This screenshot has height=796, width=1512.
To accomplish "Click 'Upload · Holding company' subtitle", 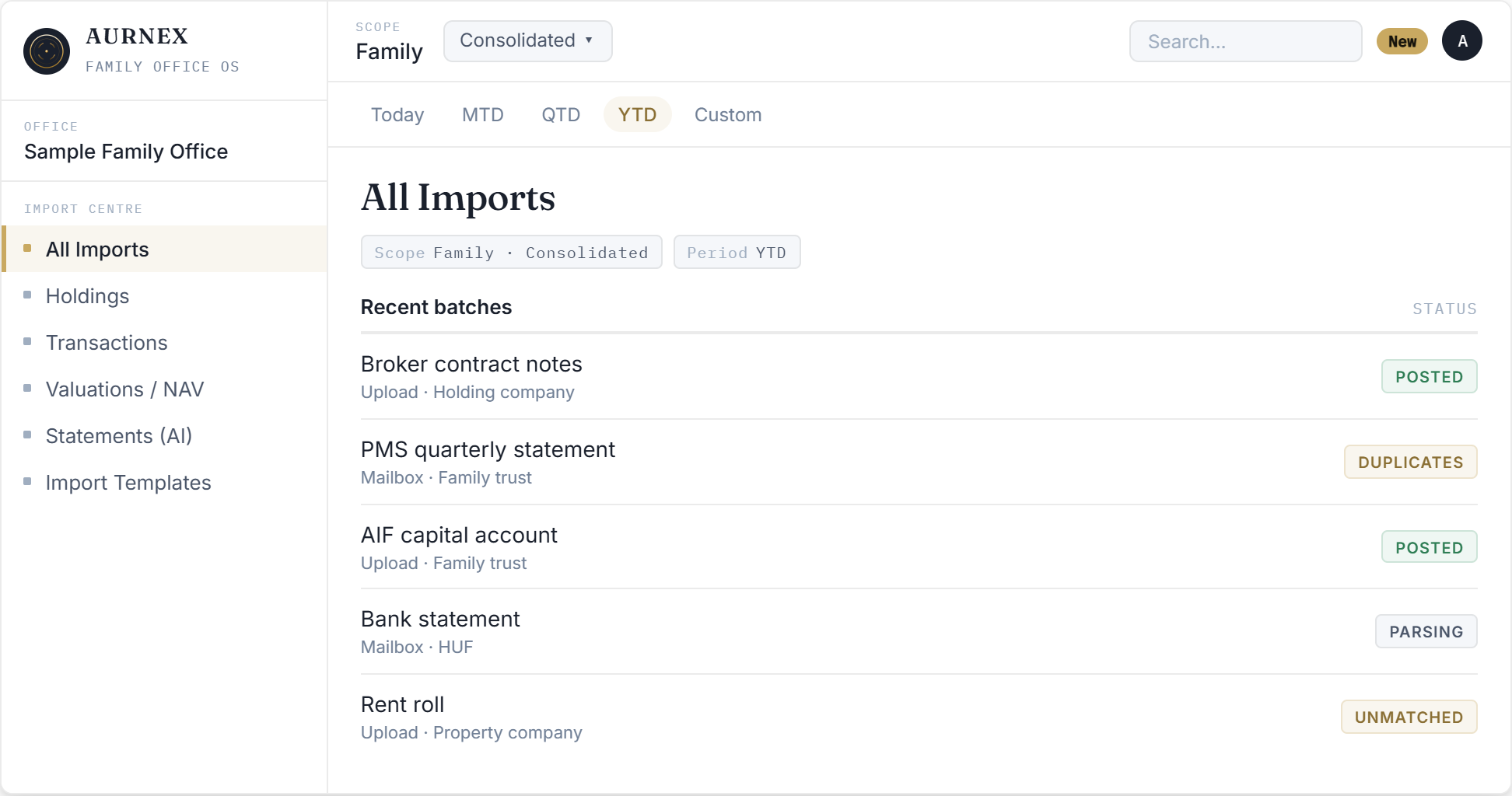I will [467, 392].
